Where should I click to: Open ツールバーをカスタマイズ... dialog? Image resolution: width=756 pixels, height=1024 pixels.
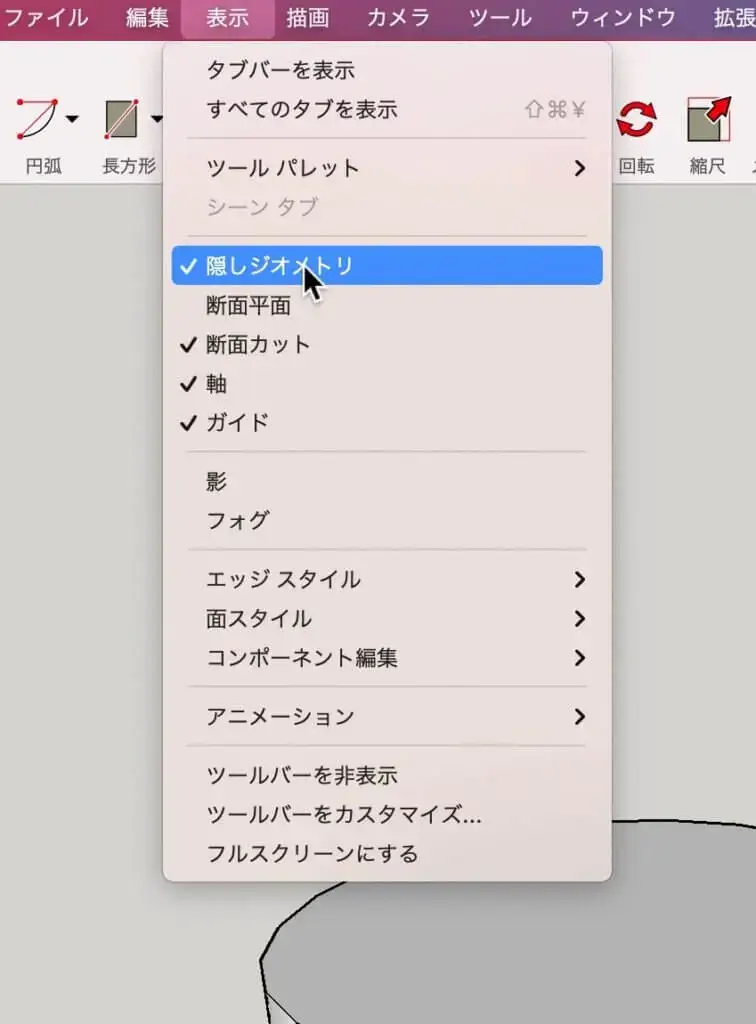click(387, 814)
